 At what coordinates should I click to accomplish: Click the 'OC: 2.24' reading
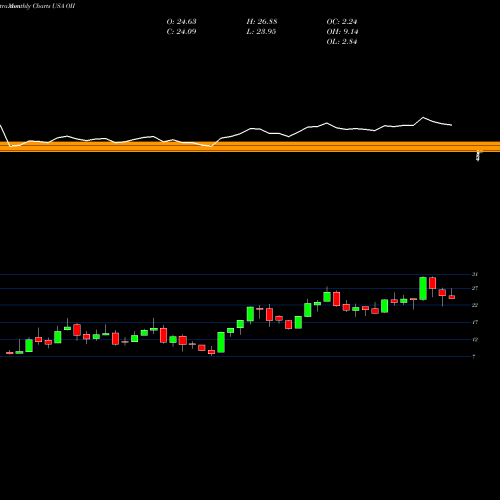pyautogui.click(x=342, y=22)
